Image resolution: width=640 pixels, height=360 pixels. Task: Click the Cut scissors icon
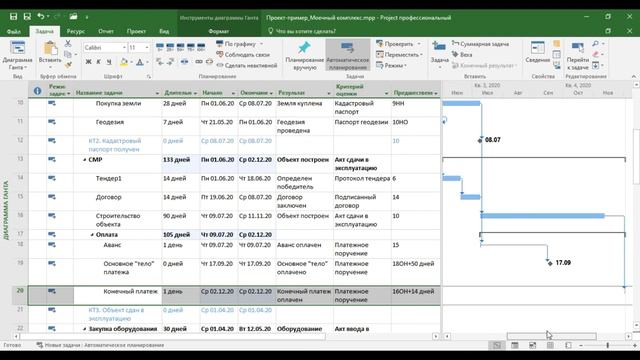click(x=68, y=44)
